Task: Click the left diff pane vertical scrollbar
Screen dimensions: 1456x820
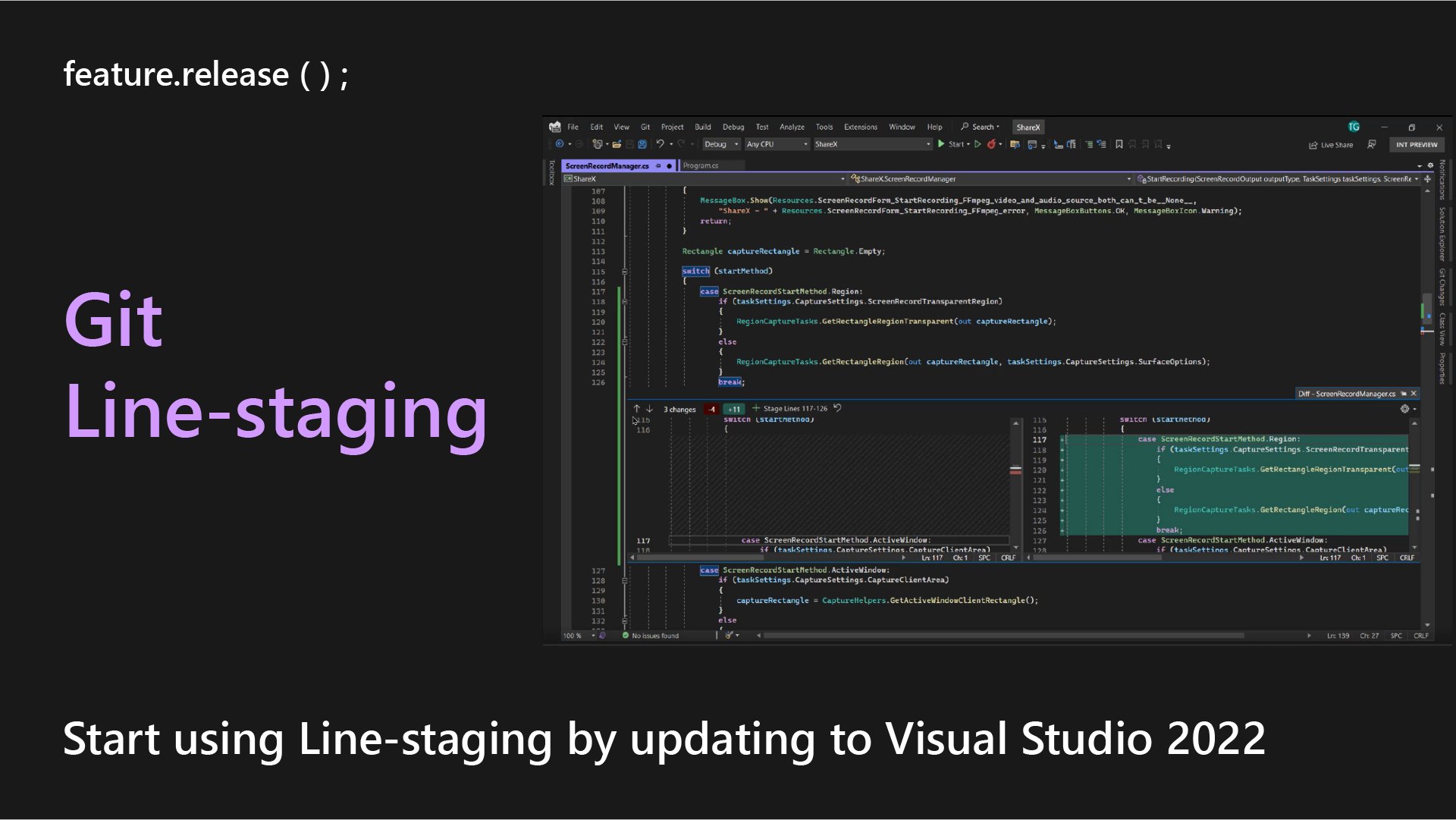Action: pyautogui.click(x=1016, y=485)
